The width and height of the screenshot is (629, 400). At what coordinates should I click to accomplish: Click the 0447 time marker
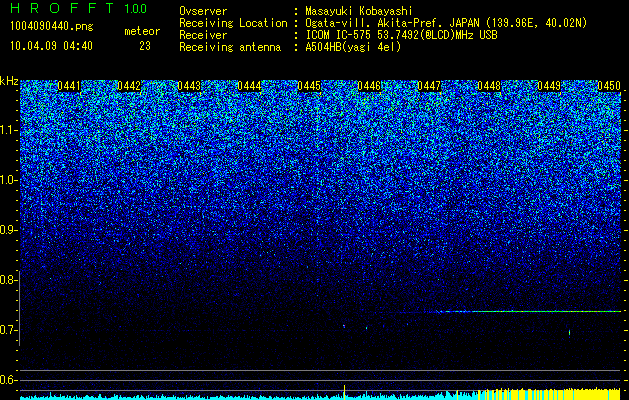point(429,86)
